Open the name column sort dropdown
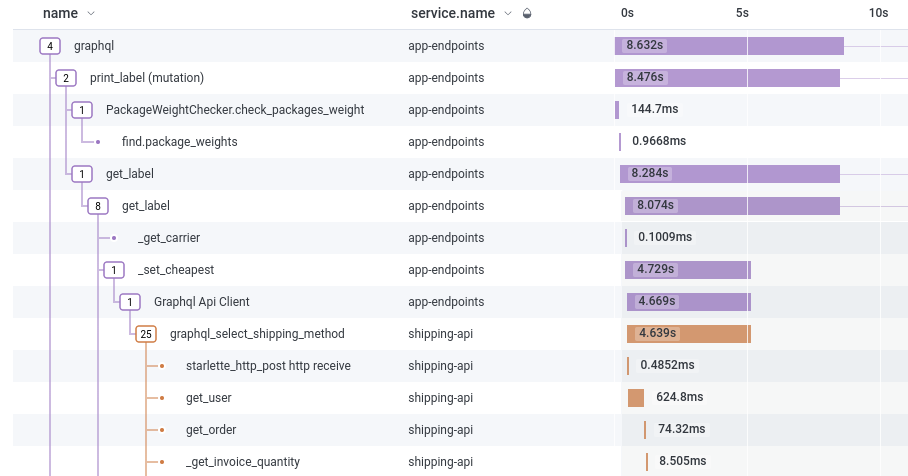908x476 pixels. (x=90, y=13)
